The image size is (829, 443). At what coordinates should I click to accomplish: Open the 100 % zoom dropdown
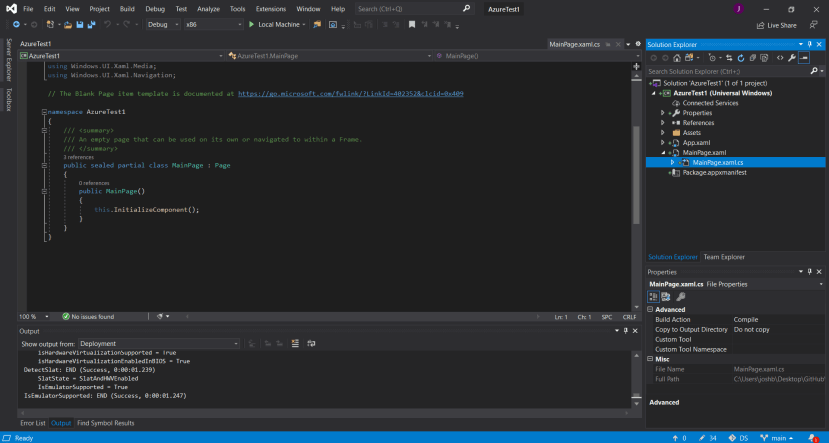pyautogui.click(x=34, y=317)
